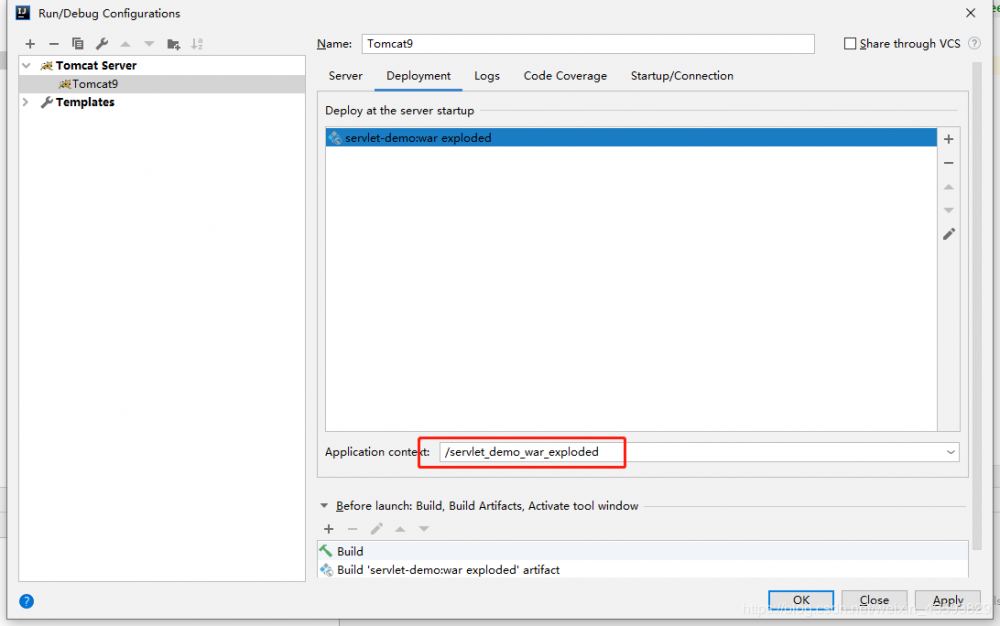The image size is (1000, 626).
Task: Apply the configuration changes
Action: pos(948,600)
